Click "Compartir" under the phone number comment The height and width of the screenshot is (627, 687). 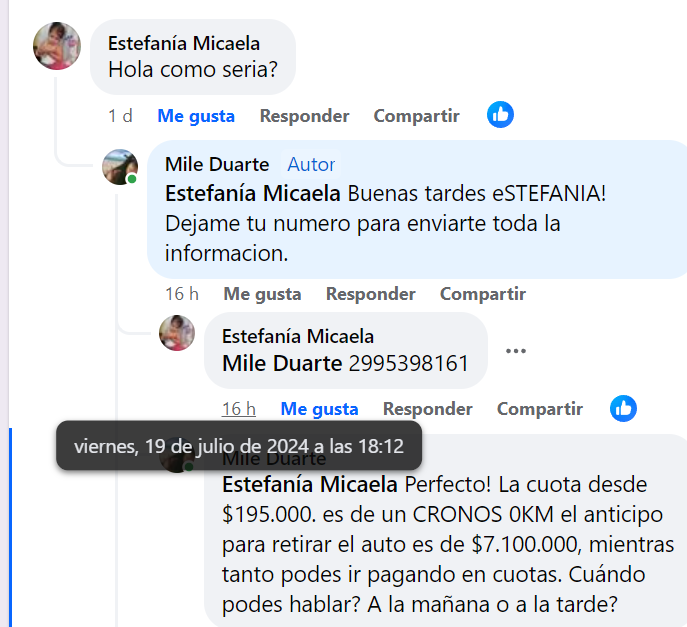tap(539, 409)
